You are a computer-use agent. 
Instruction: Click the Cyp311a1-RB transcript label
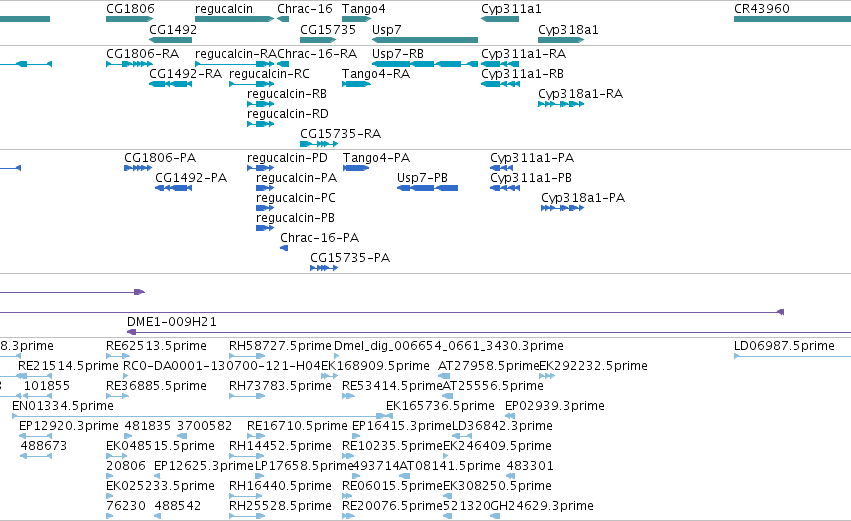pos(523,74)
